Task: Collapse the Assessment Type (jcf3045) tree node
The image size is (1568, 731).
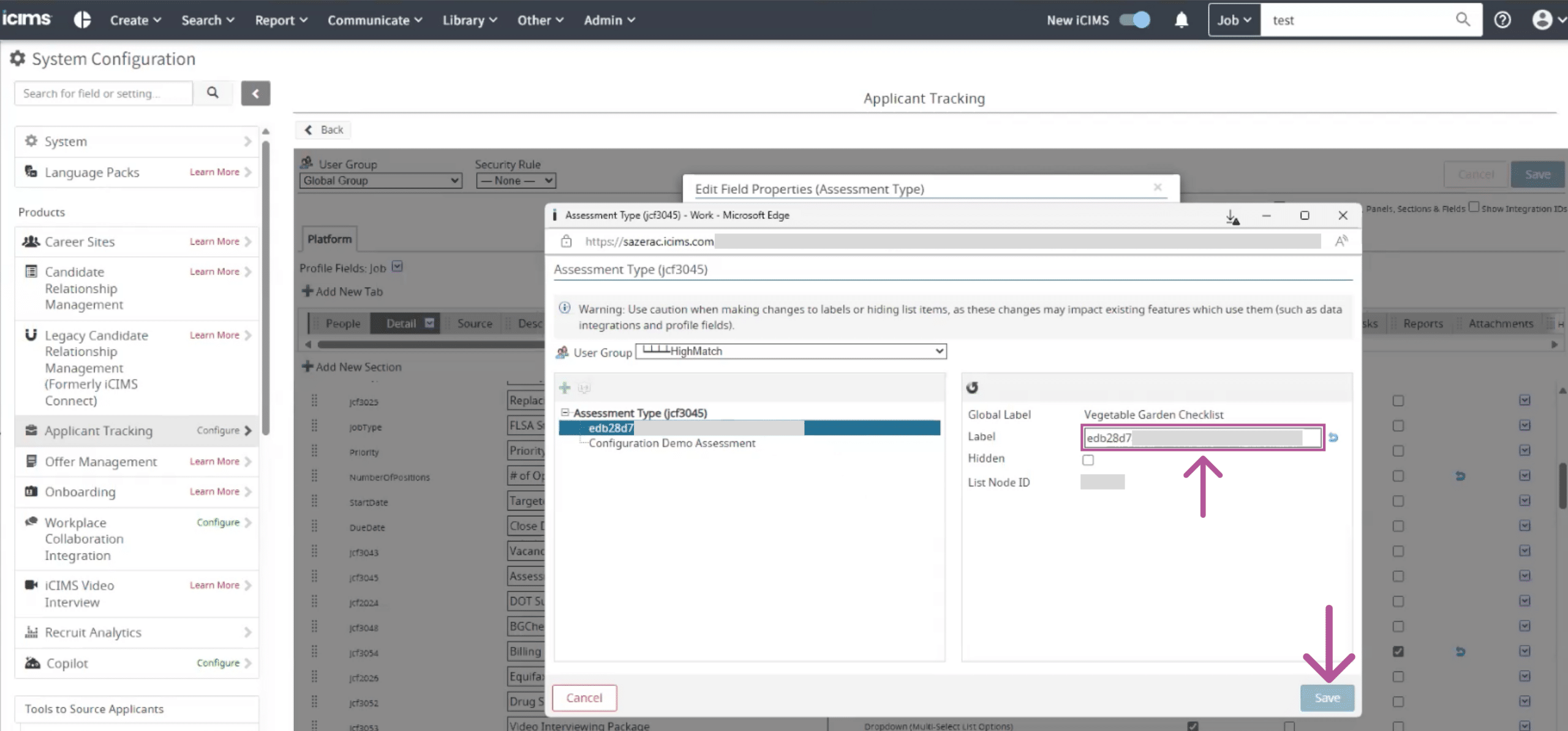Action: pos(565,412)
